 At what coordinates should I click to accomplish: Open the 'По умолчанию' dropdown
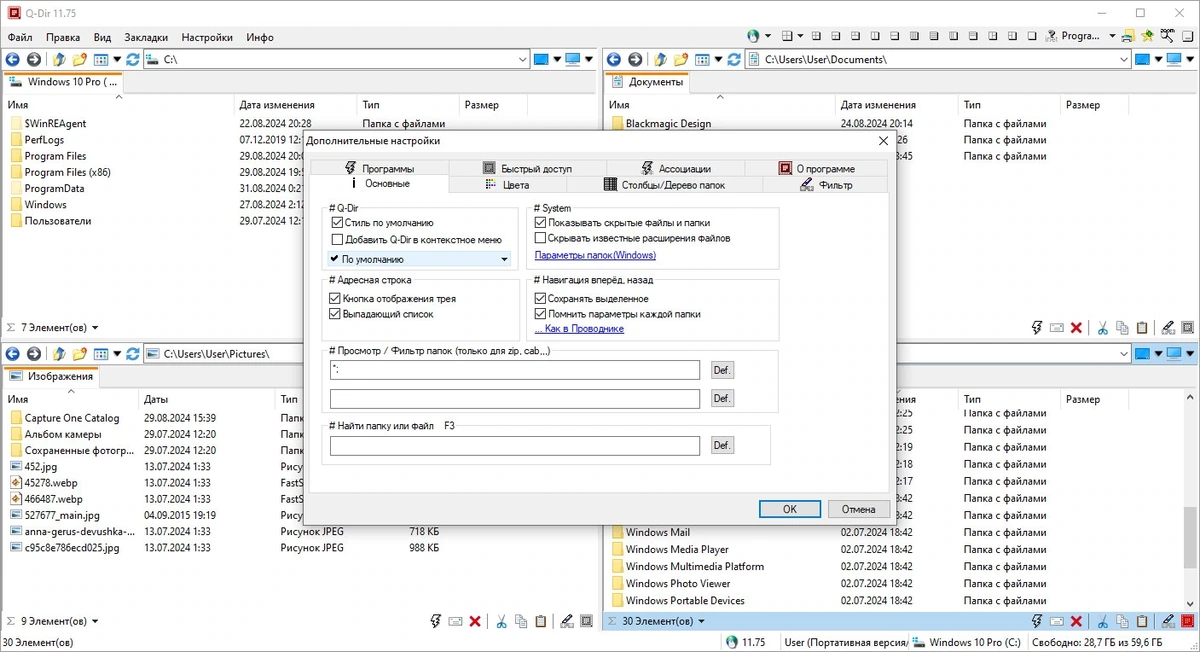(420, 259)
